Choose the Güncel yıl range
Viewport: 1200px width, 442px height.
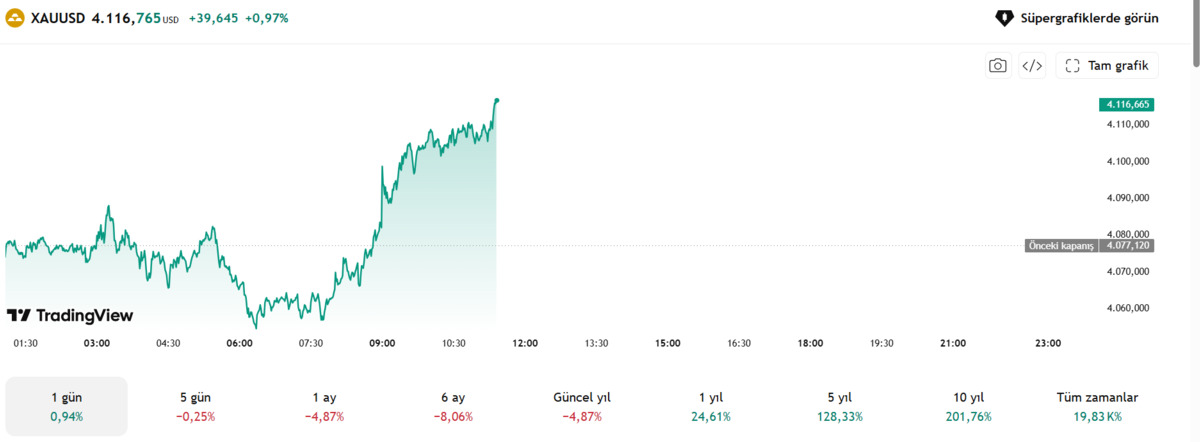click(582, 406)
